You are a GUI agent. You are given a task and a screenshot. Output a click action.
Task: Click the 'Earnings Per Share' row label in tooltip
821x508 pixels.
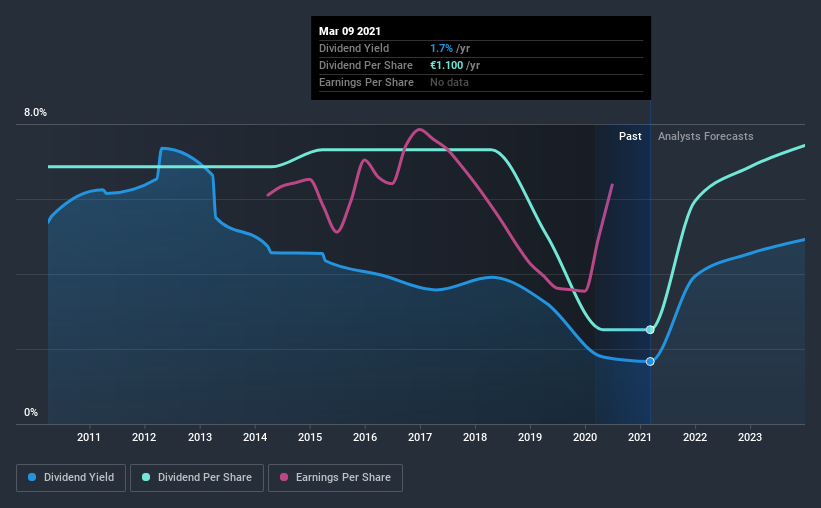[366, 82]
